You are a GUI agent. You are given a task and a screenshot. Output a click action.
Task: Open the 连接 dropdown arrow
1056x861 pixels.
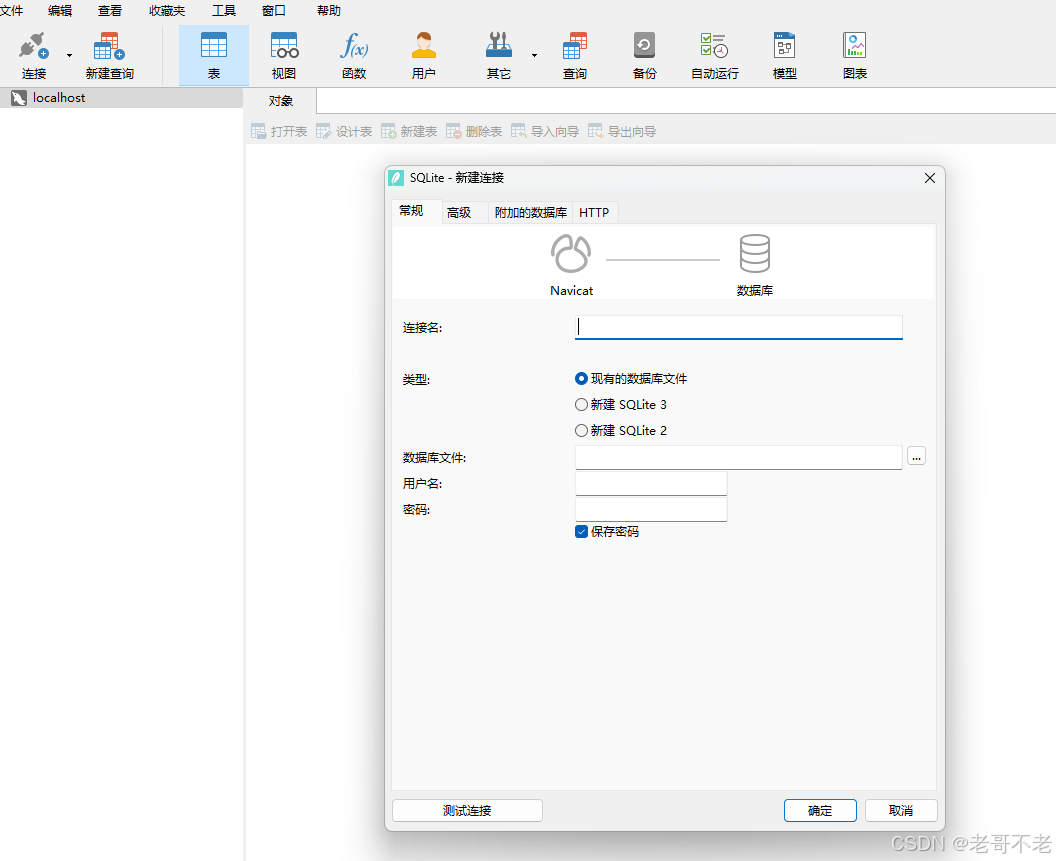(x=69, y=55)
